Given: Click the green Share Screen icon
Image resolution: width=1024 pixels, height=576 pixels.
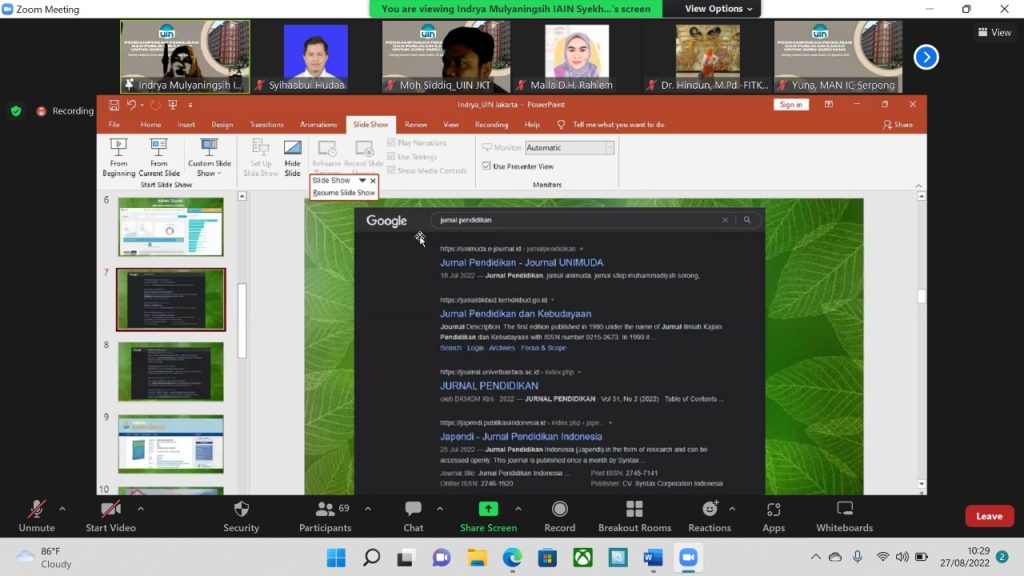Looking at the screenshot, I should point(488,510).
